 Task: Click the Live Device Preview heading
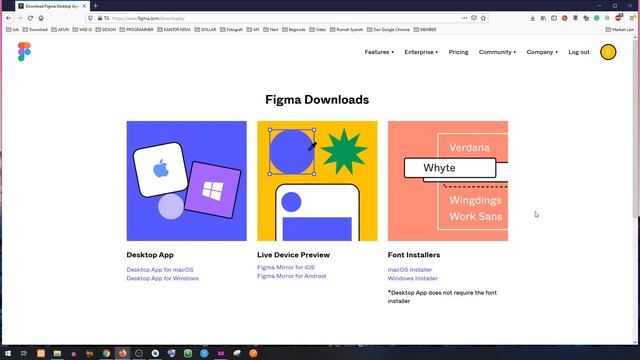(x=293, y=255)
